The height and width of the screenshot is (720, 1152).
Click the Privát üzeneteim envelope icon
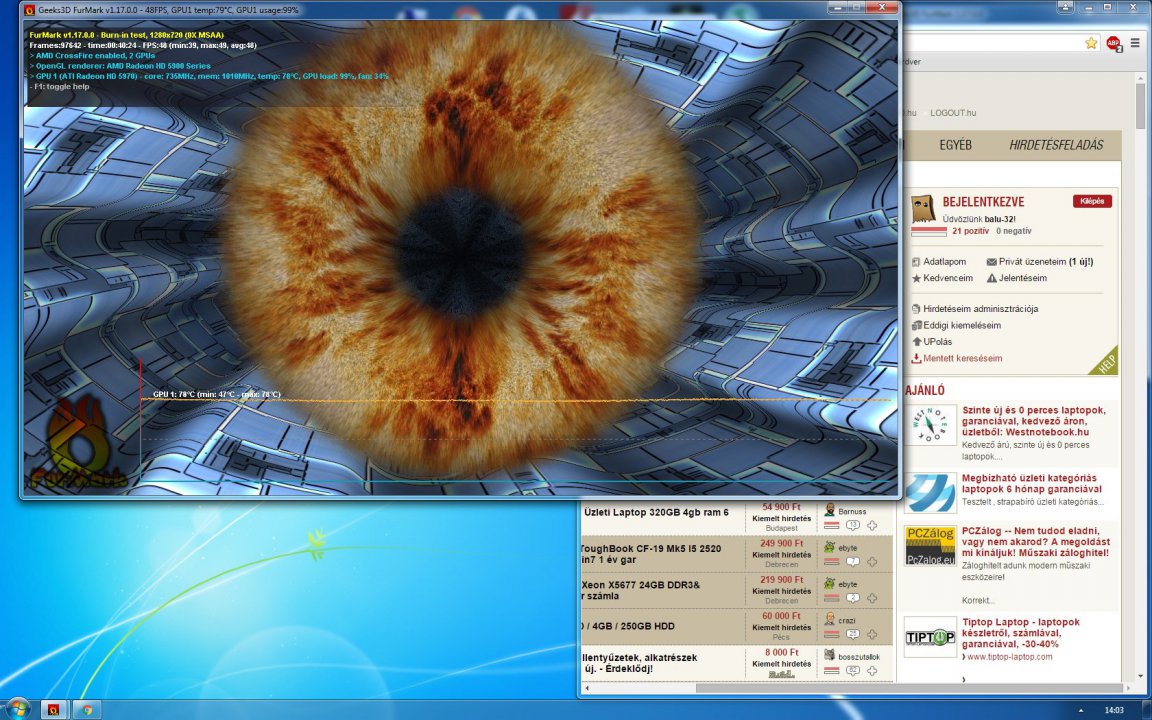pos(991,262)
